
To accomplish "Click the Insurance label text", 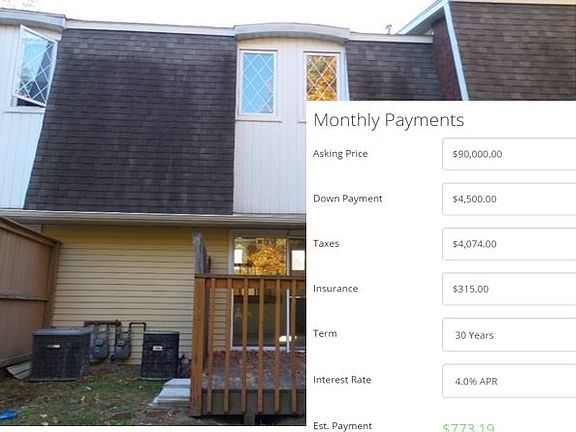I will pyautogui.click(x=335, y=289).
